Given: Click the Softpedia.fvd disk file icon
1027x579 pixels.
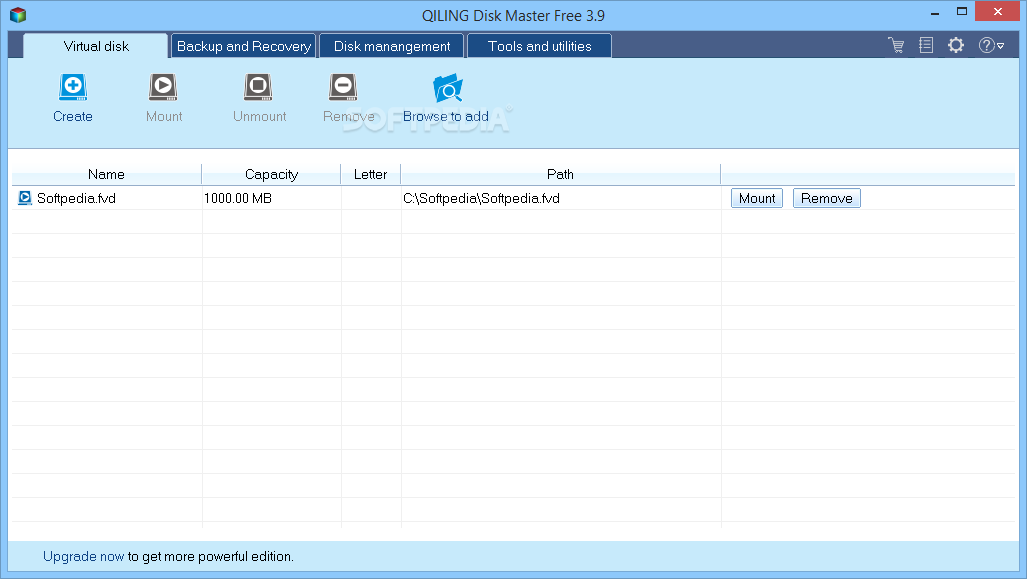Looking at the screenshot, I should click(x=25, y=198).
